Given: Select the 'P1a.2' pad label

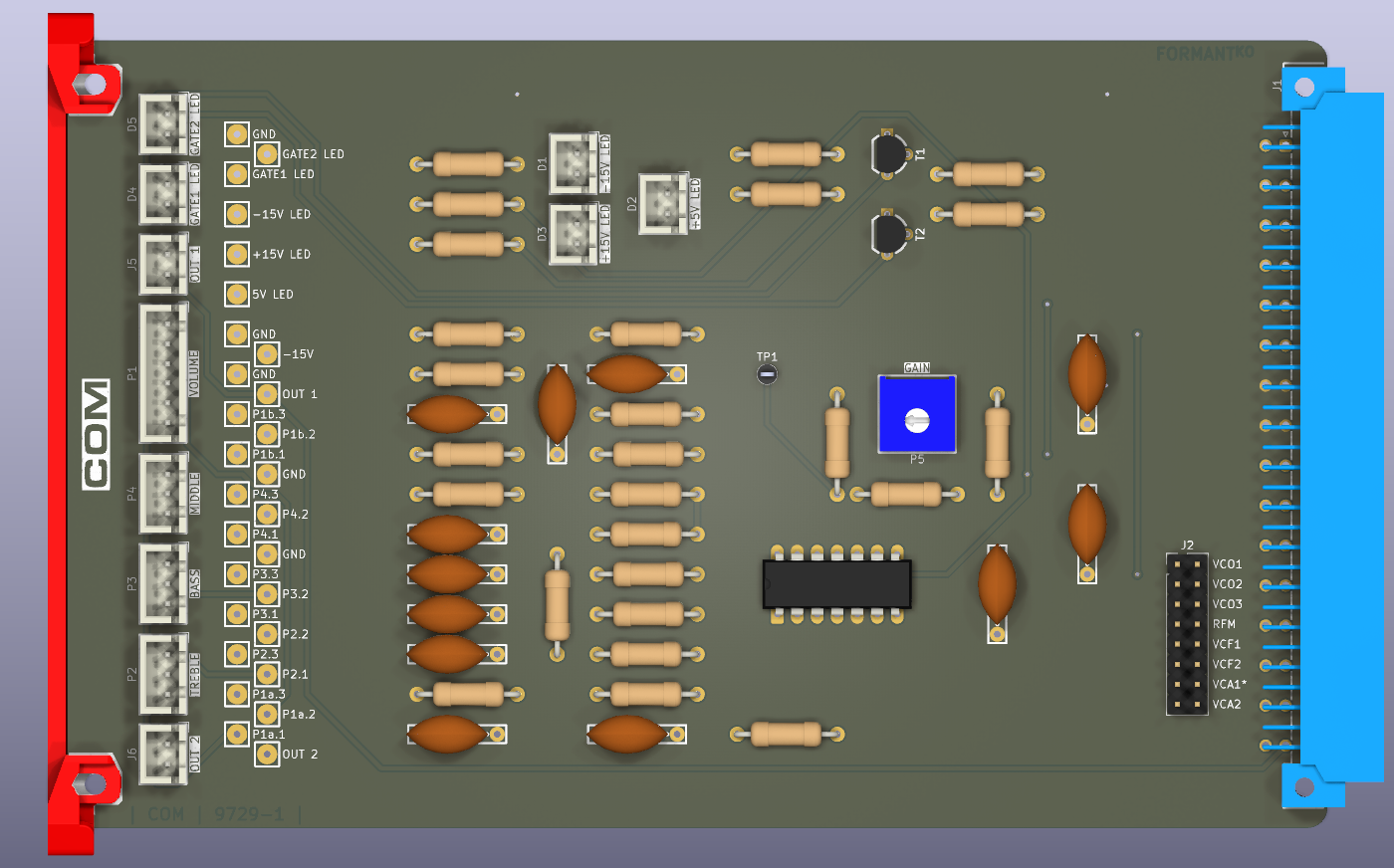Looking at the screenshot, I should (x=299, y=715).
